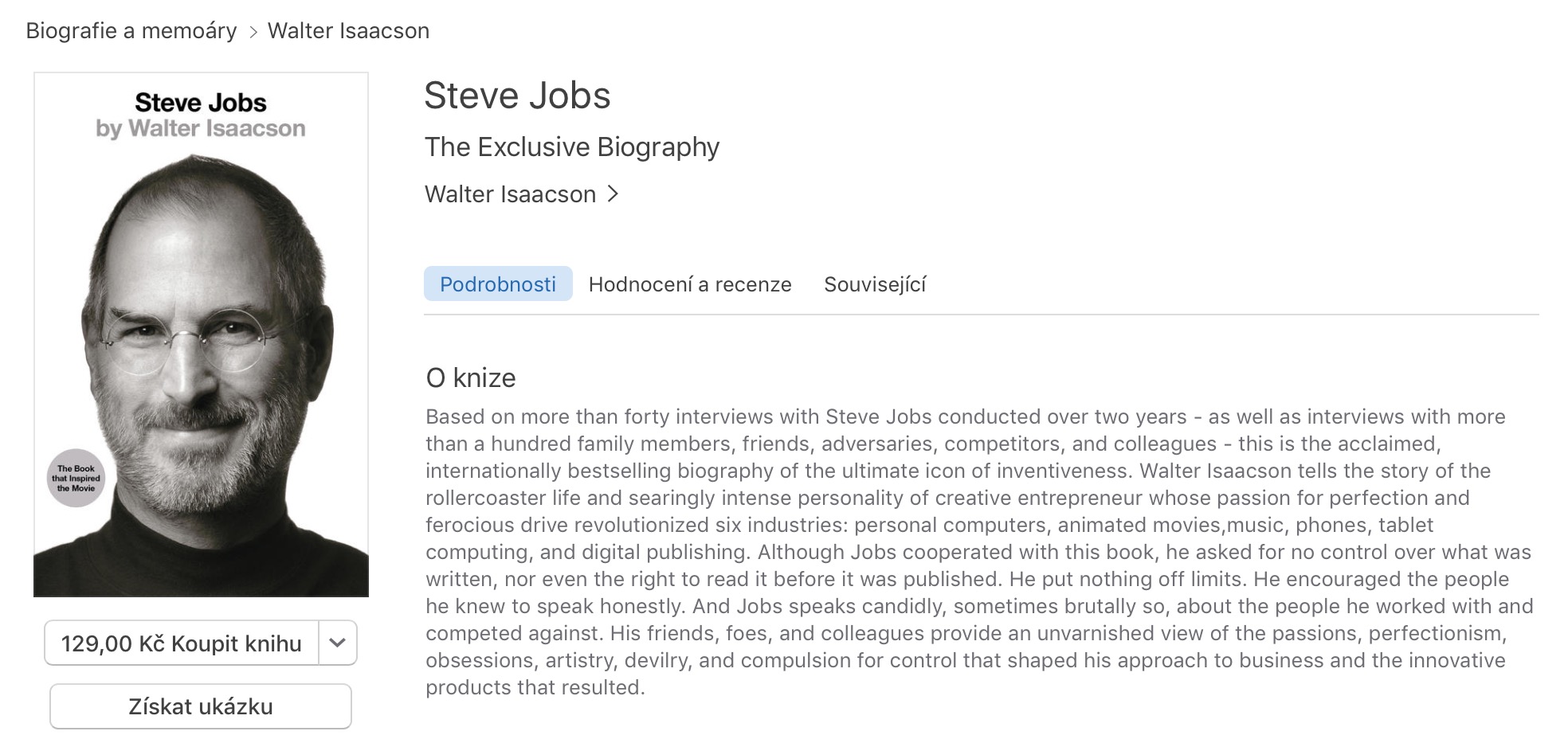This screenshot has height=739, width=1568.
Task: Click the chevron arrow beside author name
Action: pos(613,194)
